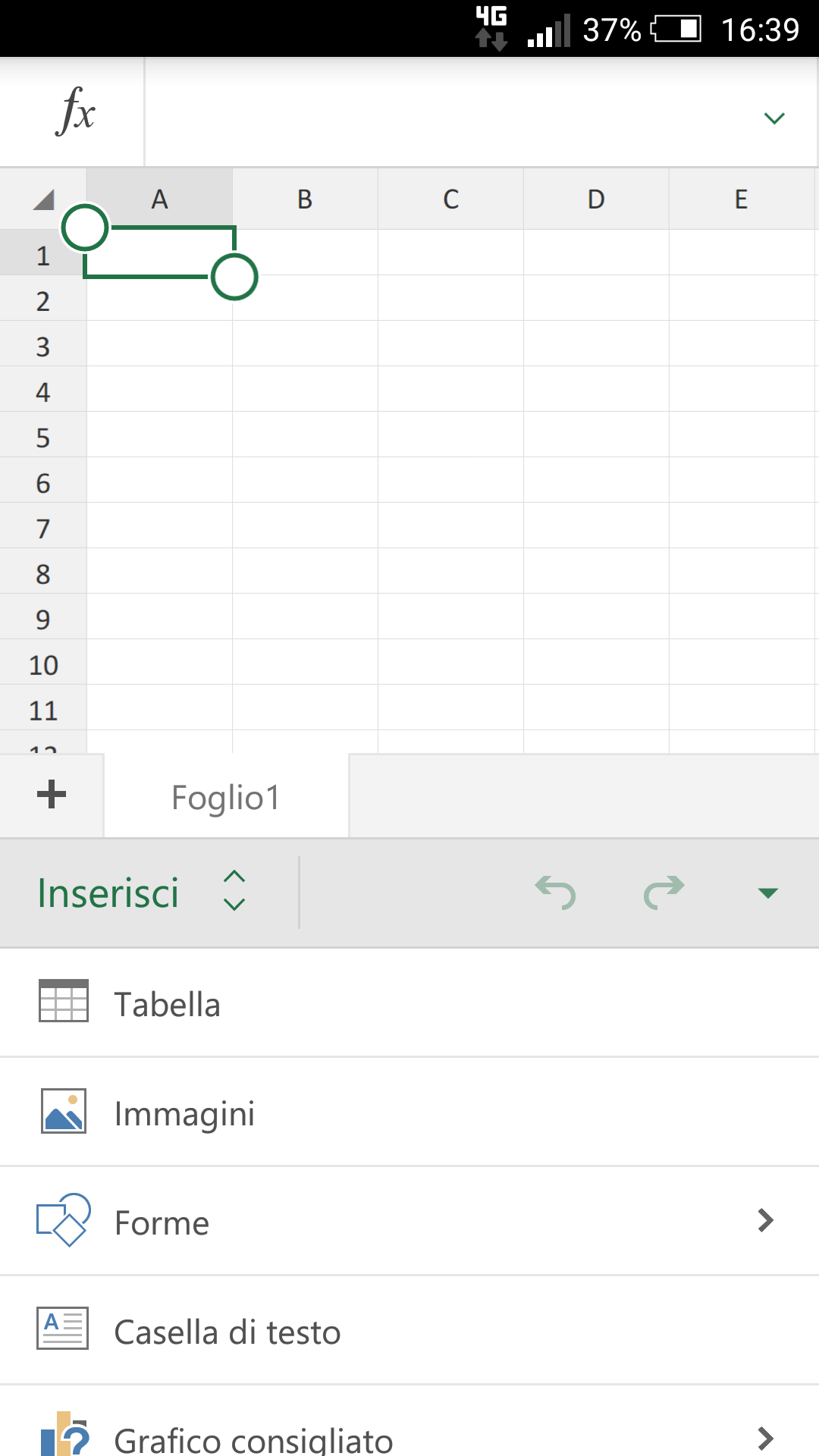819x1456 pixels.
Task: Choose the Immagini menu entry
Action: [x=409, y=1112]
